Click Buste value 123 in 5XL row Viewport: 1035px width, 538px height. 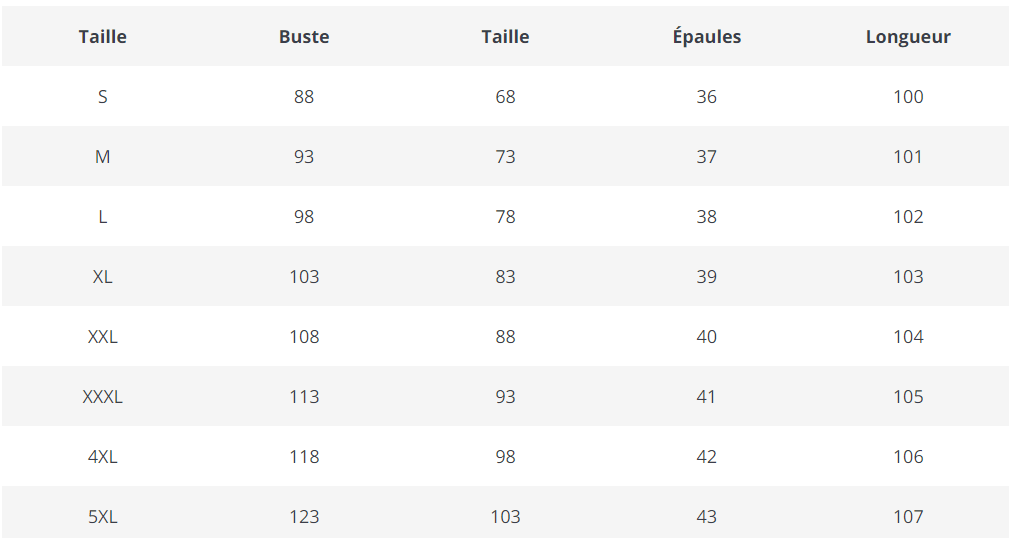[304, 517]
